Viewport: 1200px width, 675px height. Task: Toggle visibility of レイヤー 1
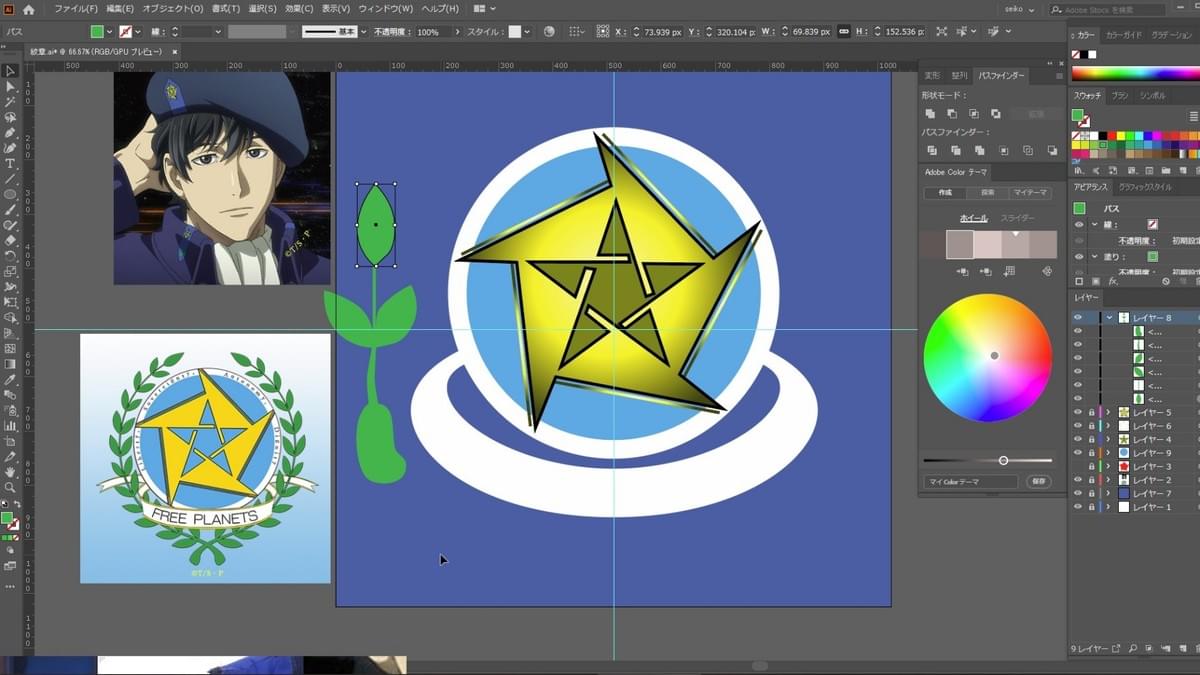(1077, 507)
